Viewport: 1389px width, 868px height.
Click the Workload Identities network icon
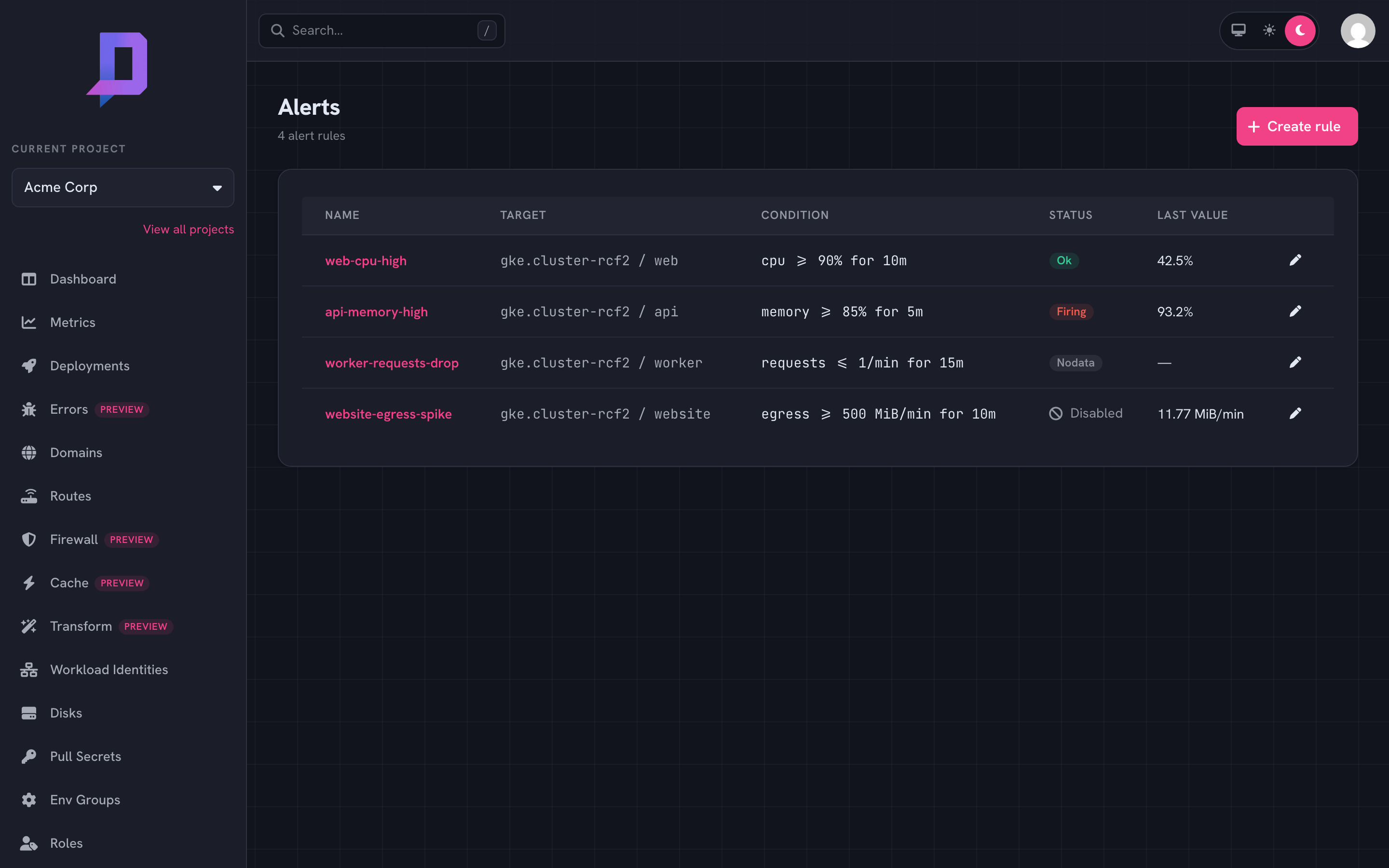(x=29, y=670)
